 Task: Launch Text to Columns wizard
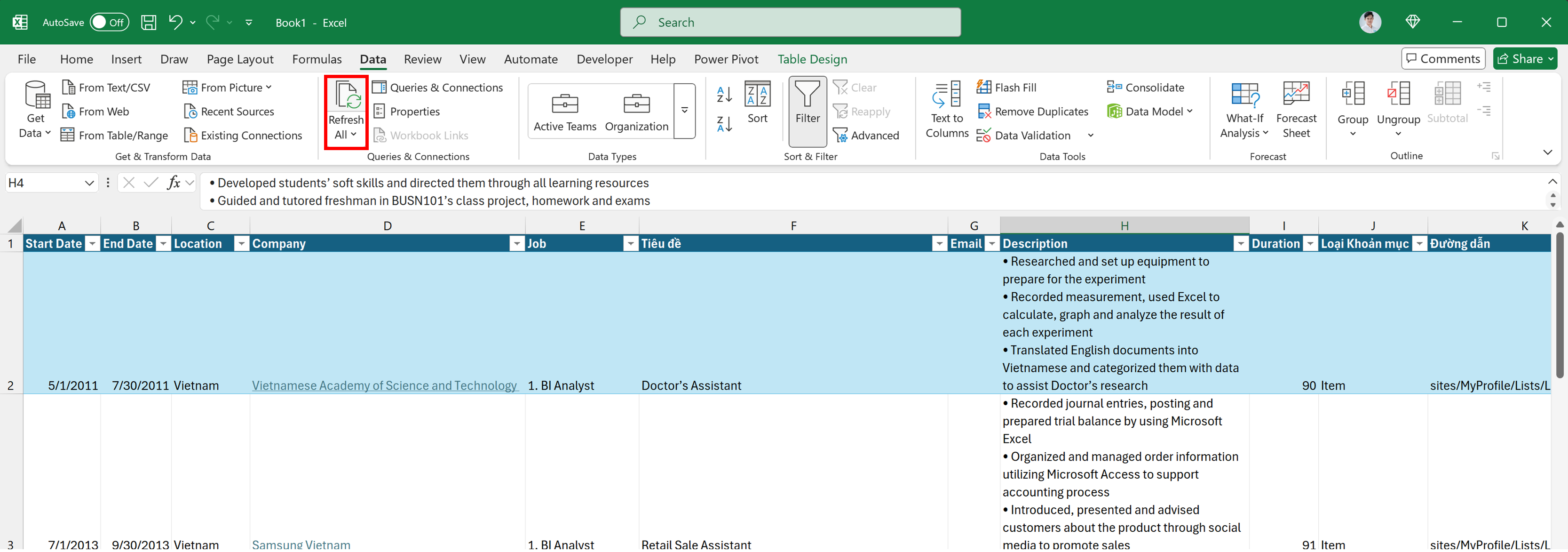click(947, 110)
